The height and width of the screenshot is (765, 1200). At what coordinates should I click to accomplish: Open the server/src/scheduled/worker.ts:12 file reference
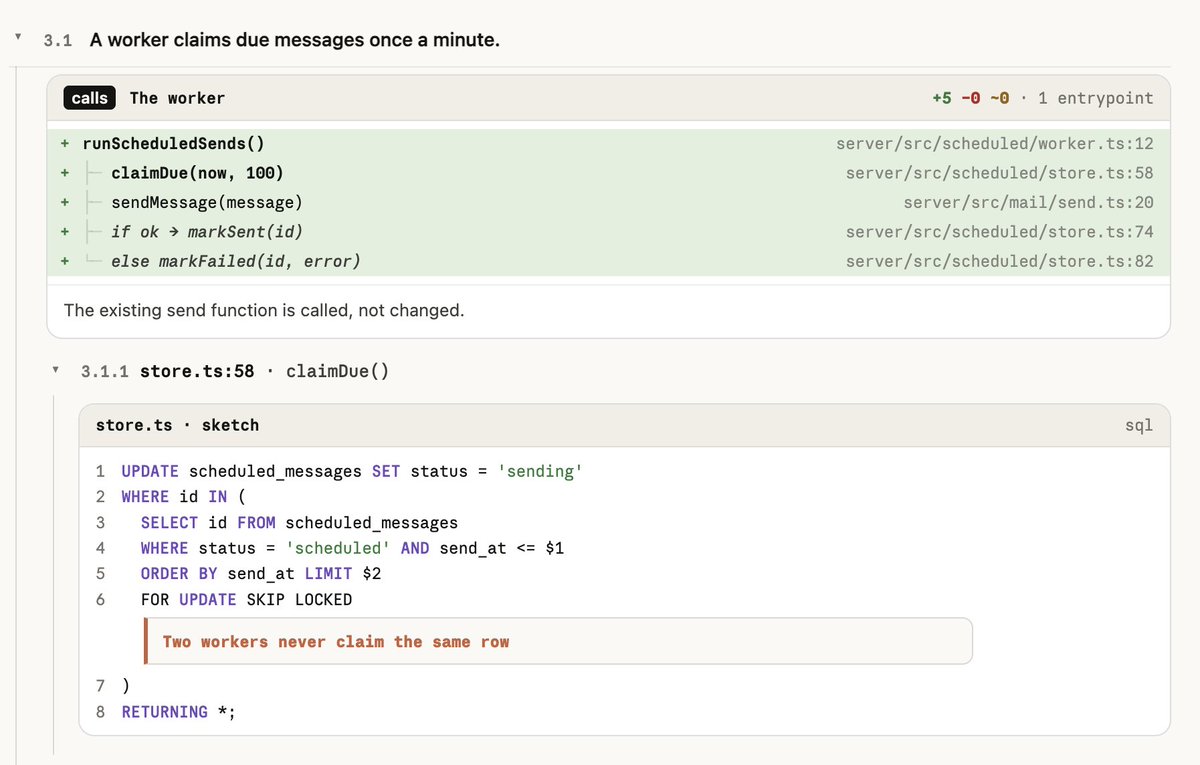coord(994,144)
